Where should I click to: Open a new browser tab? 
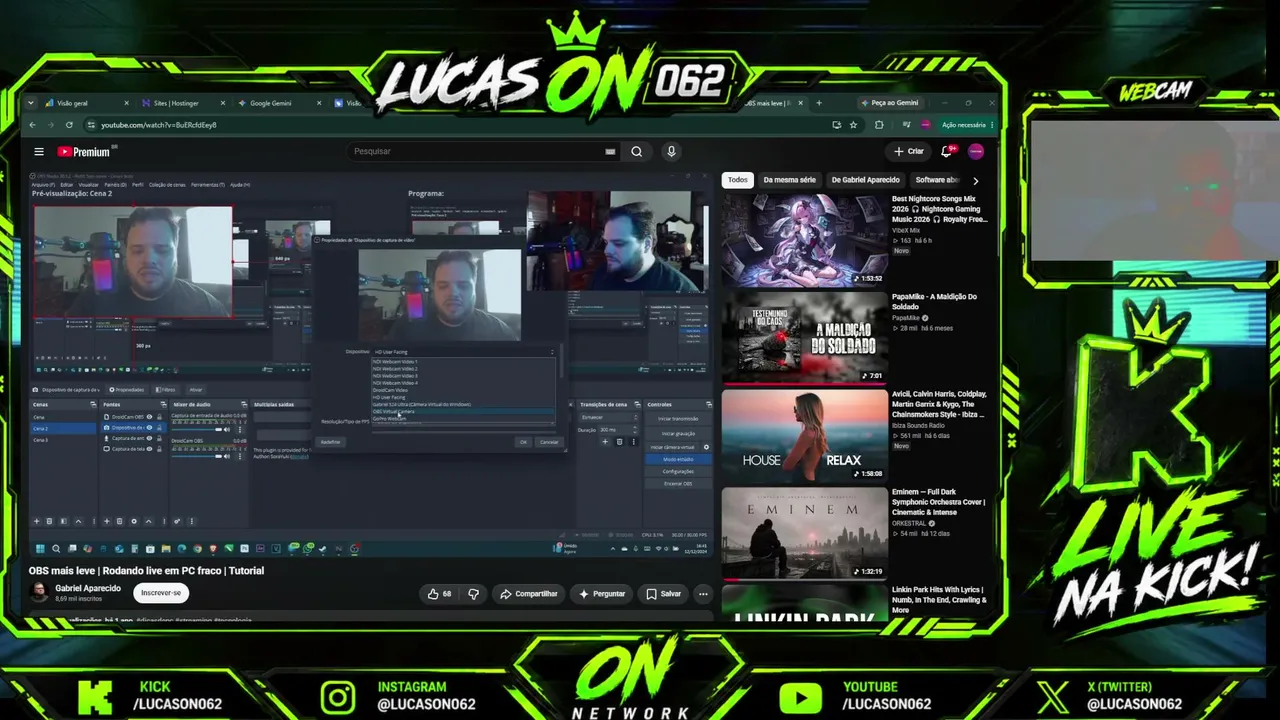click(819, 103)
